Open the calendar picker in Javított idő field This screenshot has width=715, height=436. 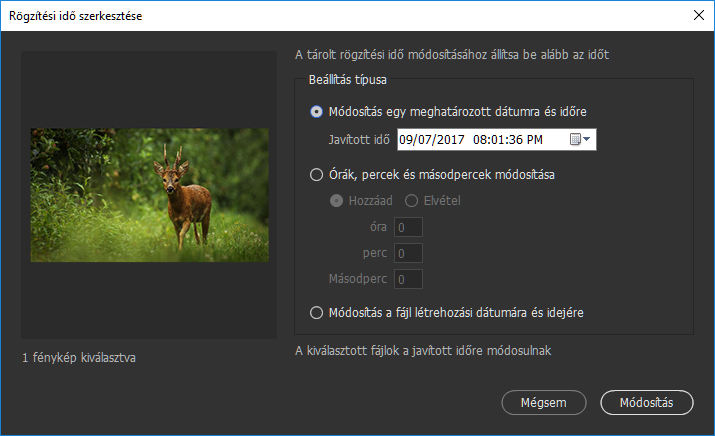point(580,140)
